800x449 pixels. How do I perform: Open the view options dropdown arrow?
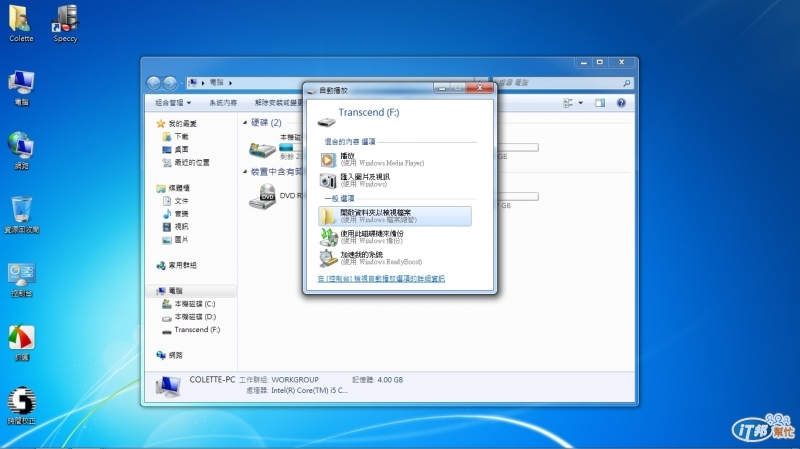(581, 103)
